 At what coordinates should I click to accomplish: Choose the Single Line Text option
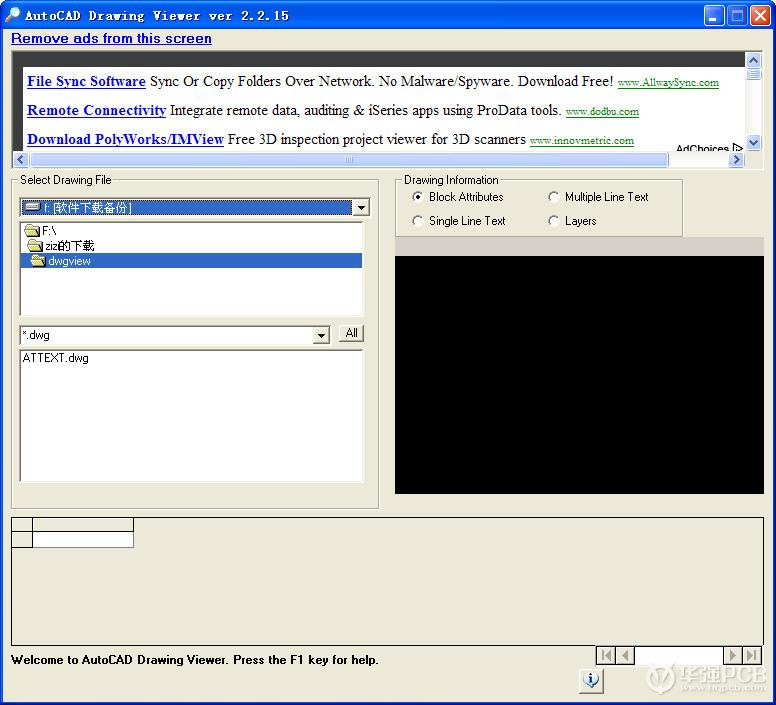click(418, 221)
